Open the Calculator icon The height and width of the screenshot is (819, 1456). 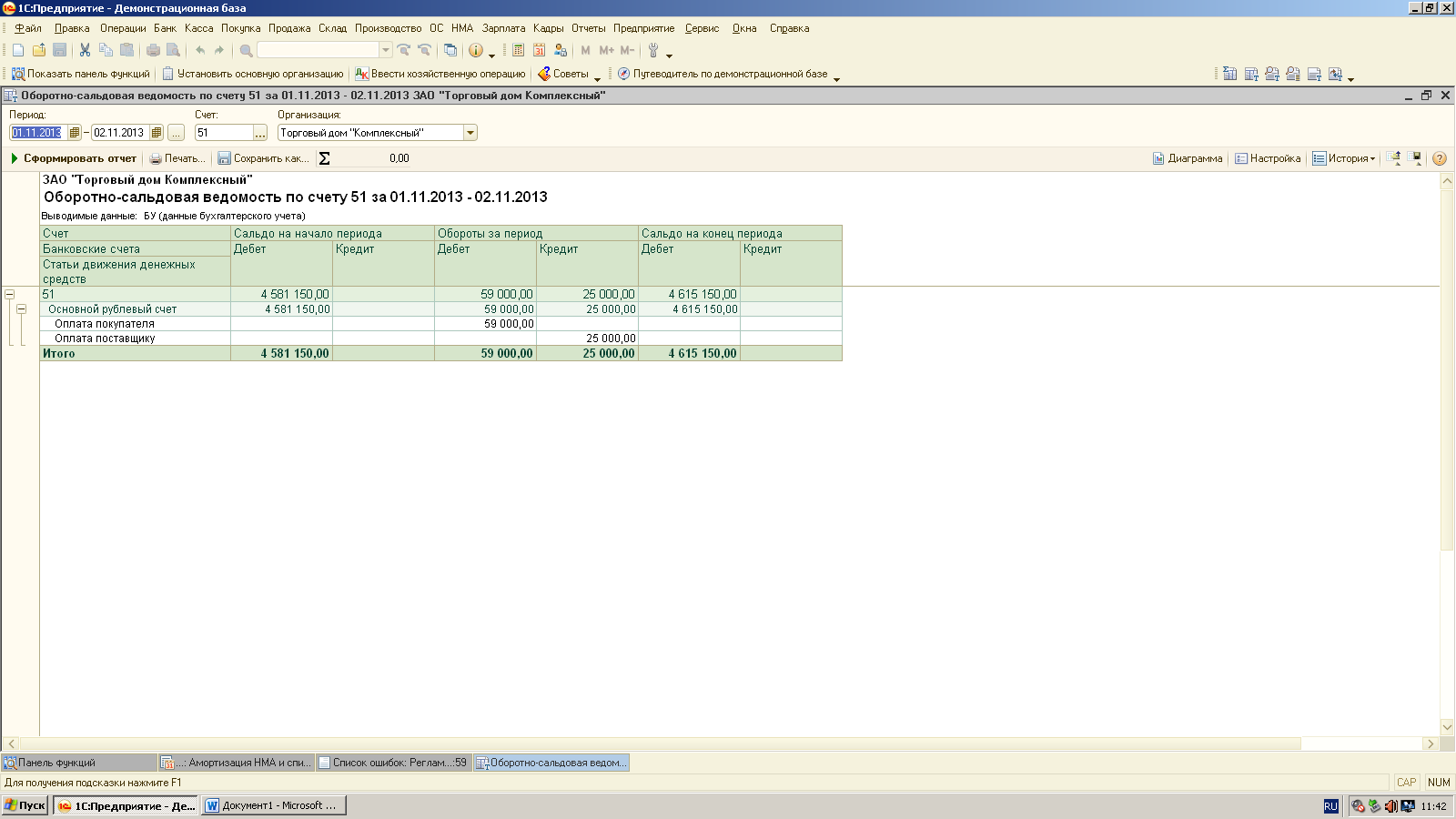click(x=518, y=50)
